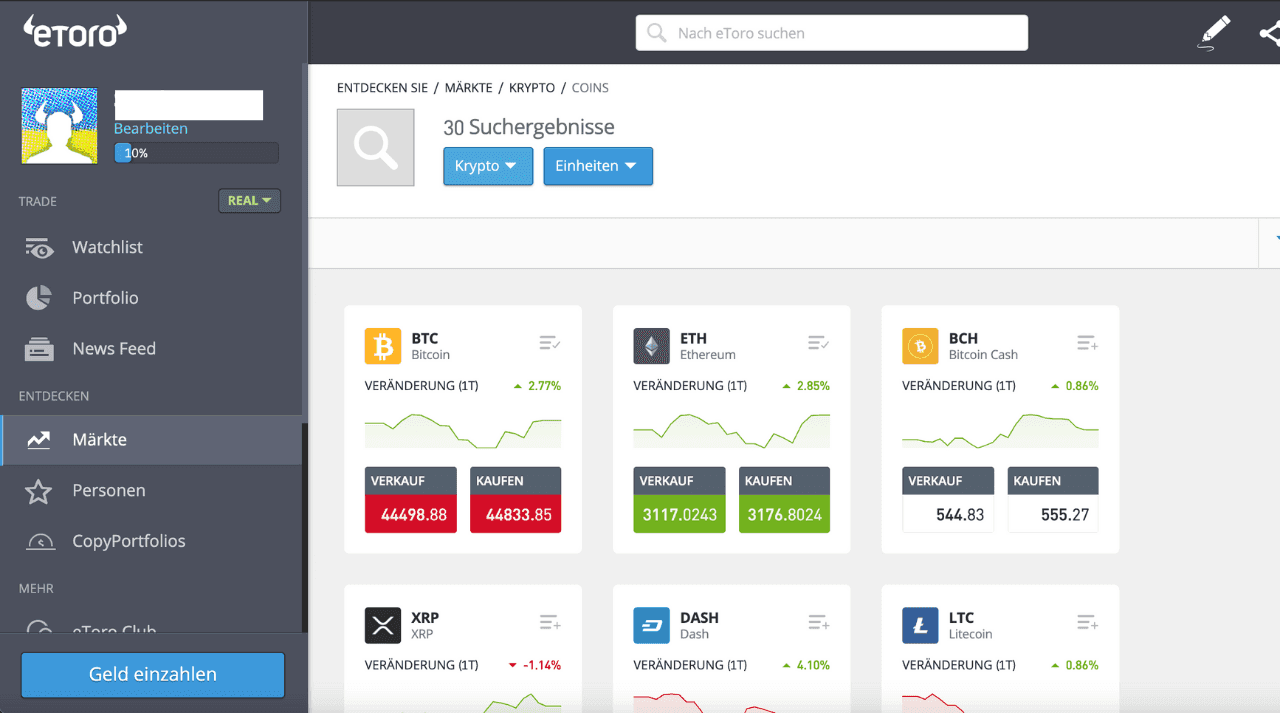Click BTC Verkauf price 44498.88
Image resolution: width=1280 pixels, height=720 pixels.
(x=411, y=514)
